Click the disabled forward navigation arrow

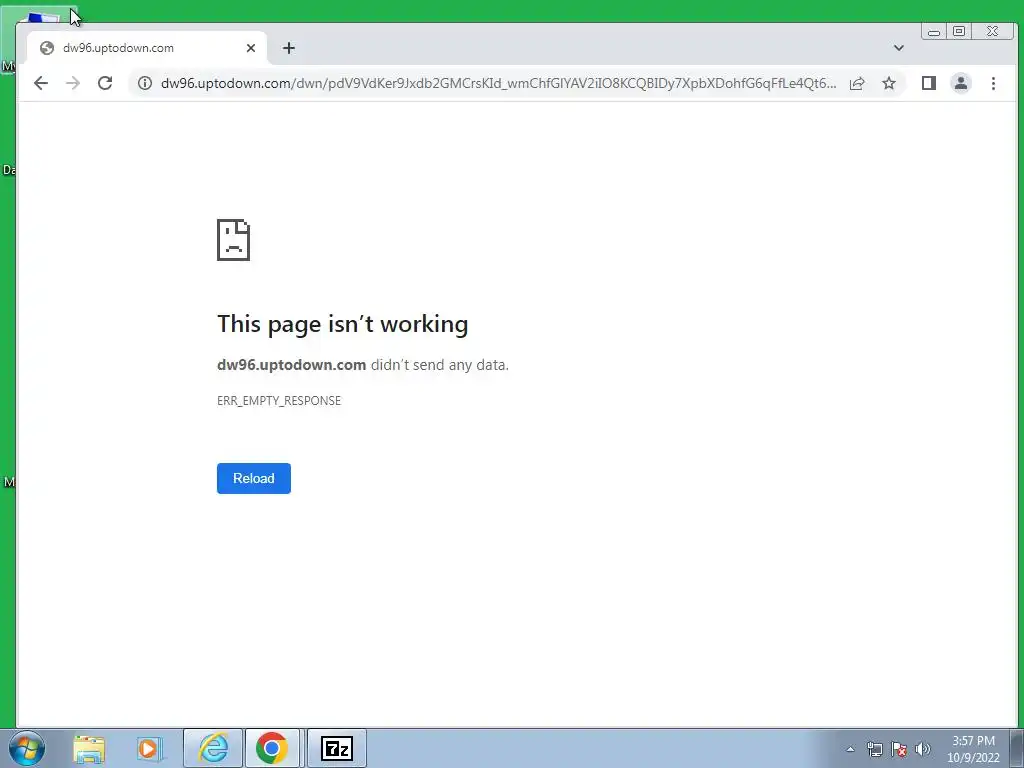pos(72,83)
